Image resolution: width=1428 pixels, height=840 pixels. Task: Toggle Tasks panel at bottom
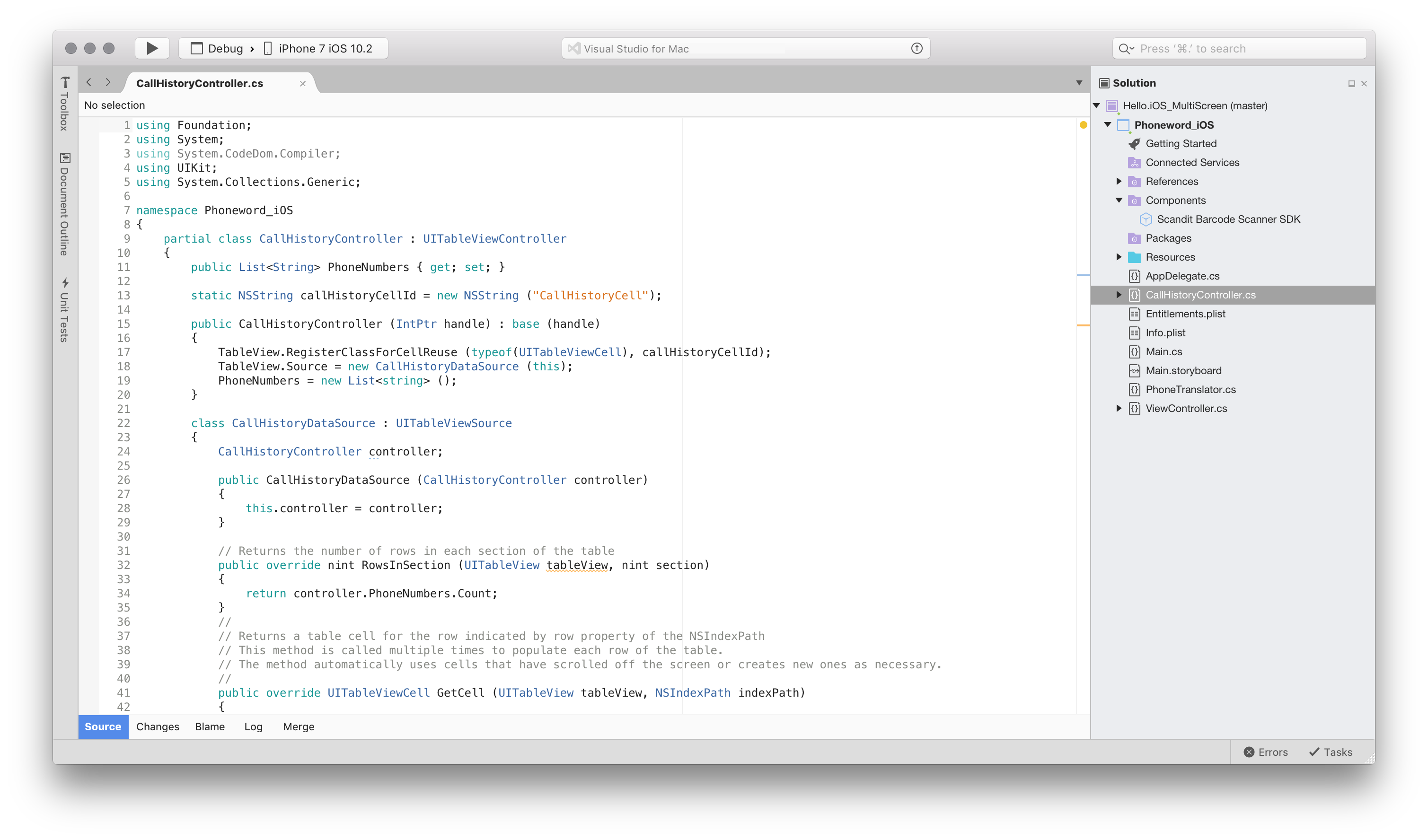1330,751
